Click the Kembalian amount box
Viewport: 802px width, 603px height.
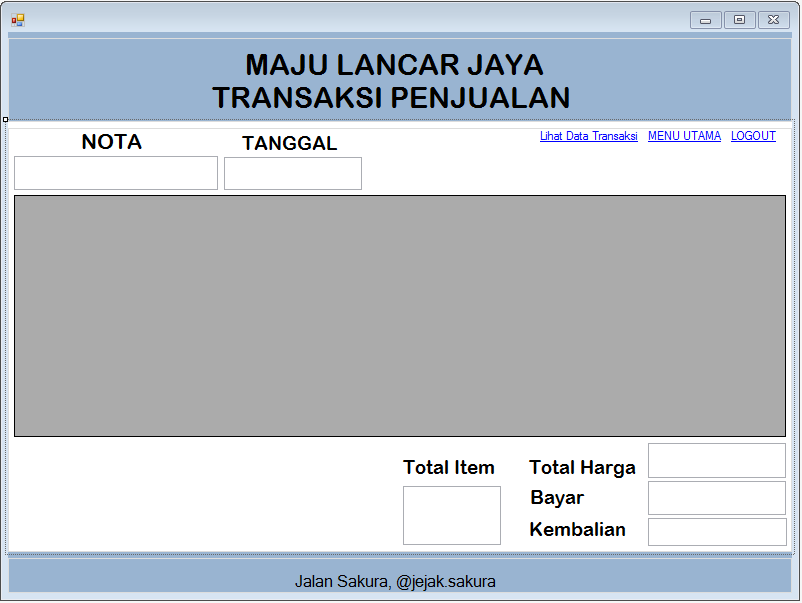[716, 531]
